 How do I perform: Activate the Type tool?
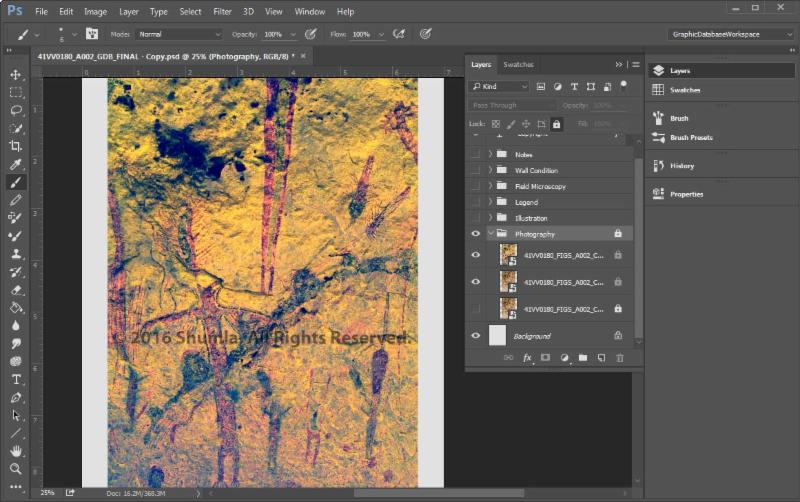pyautogui.click(x=16, y=379)
